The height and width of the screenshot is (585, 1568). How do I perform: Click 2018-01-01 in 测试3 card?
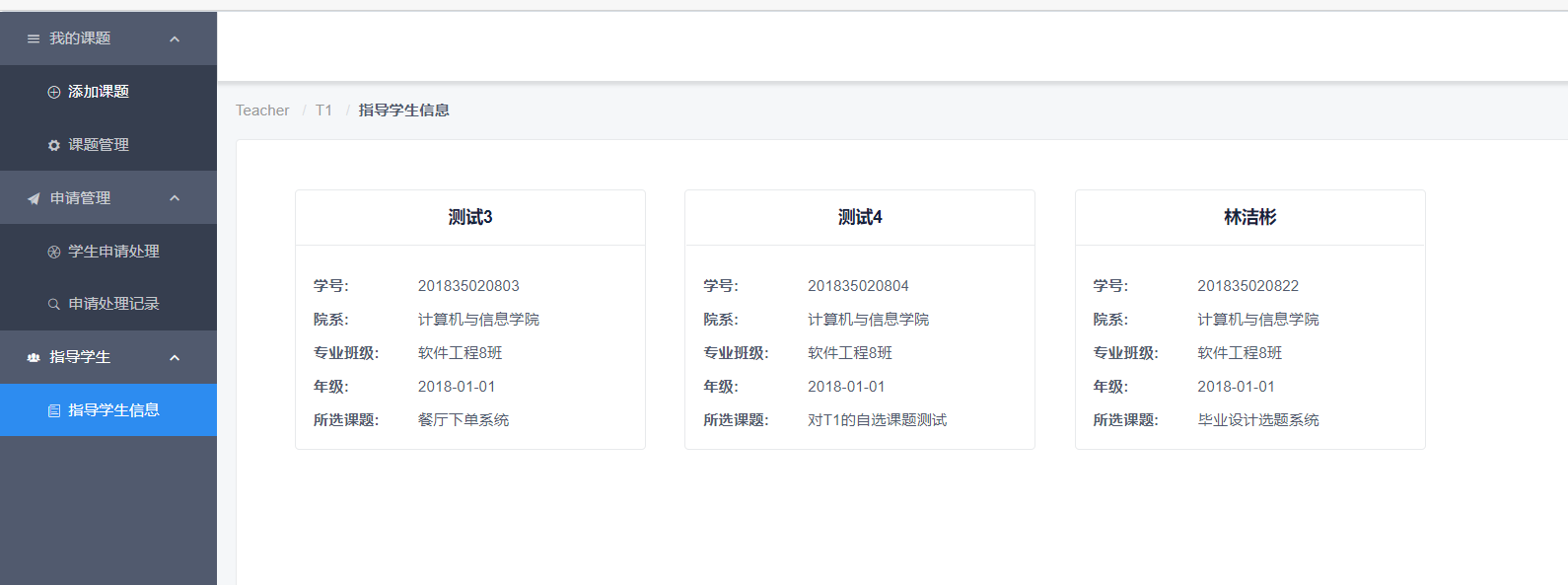[457, 387]
